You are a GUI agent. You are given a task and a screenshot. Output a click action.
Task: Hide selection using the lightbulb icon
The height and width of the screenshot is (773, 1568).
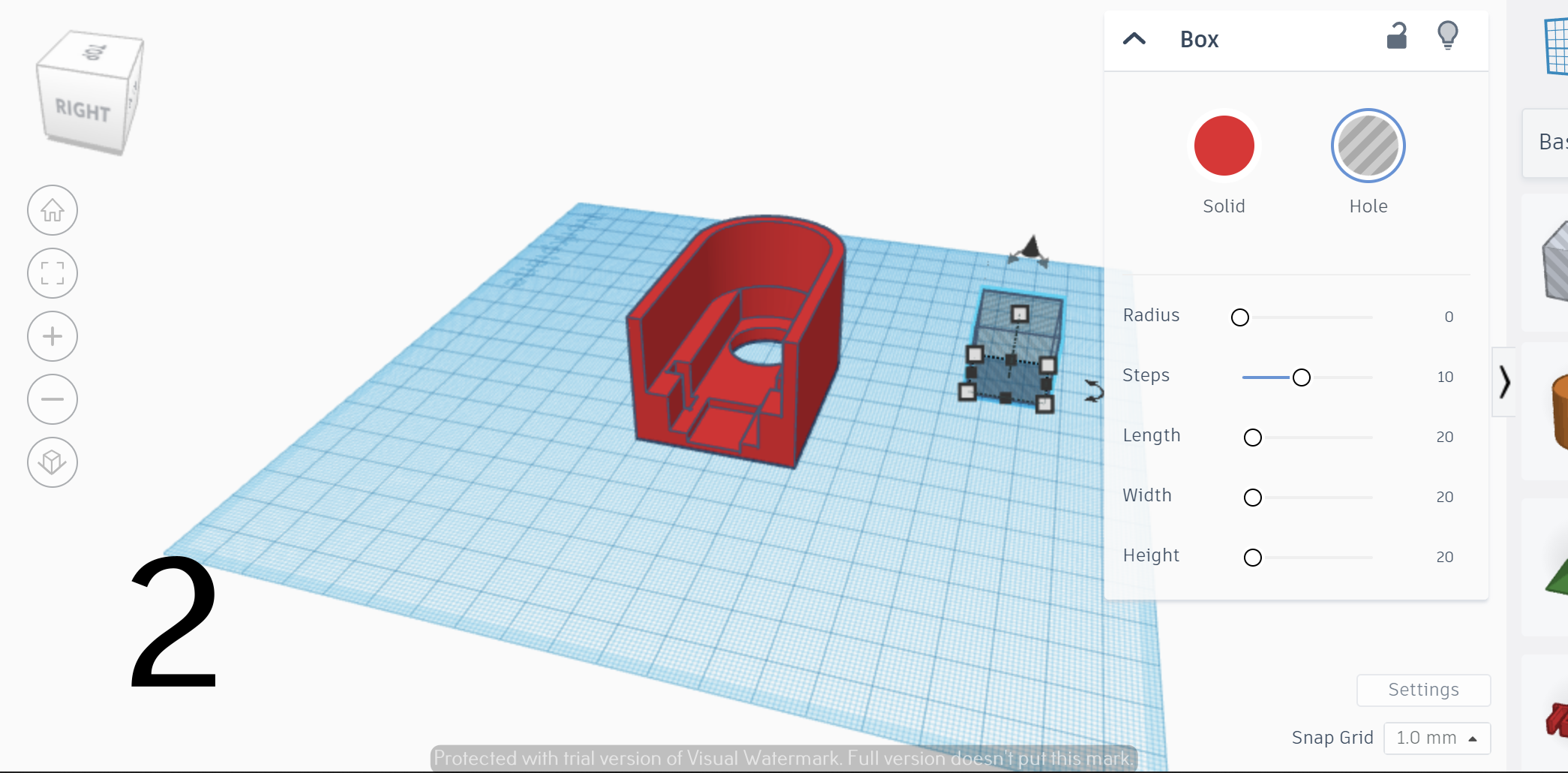1448,35
